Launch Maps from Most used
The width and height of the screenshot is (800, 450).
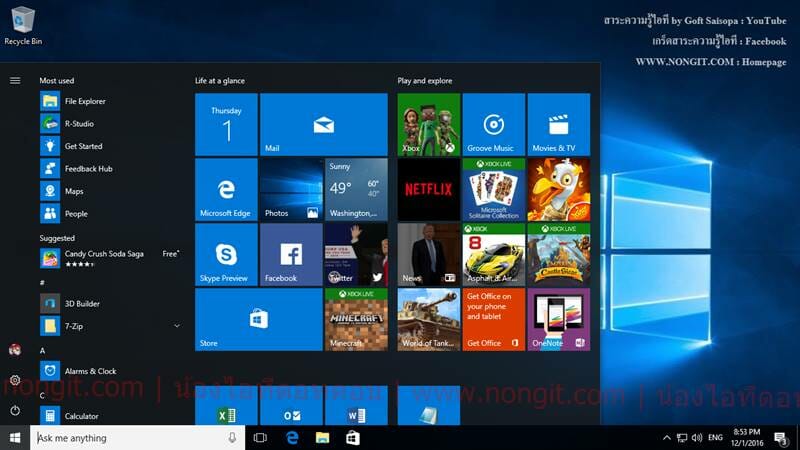click(110, 191)
